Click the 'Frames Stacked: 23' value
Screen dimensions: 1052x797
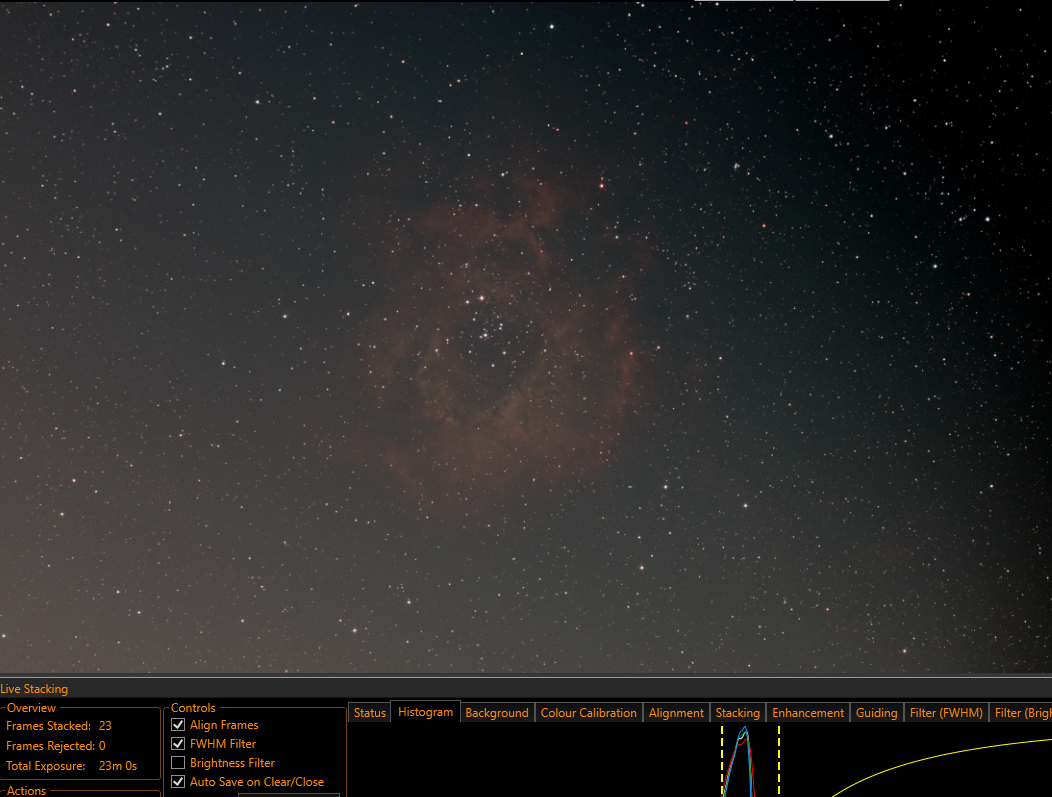(x=105, y=726)
